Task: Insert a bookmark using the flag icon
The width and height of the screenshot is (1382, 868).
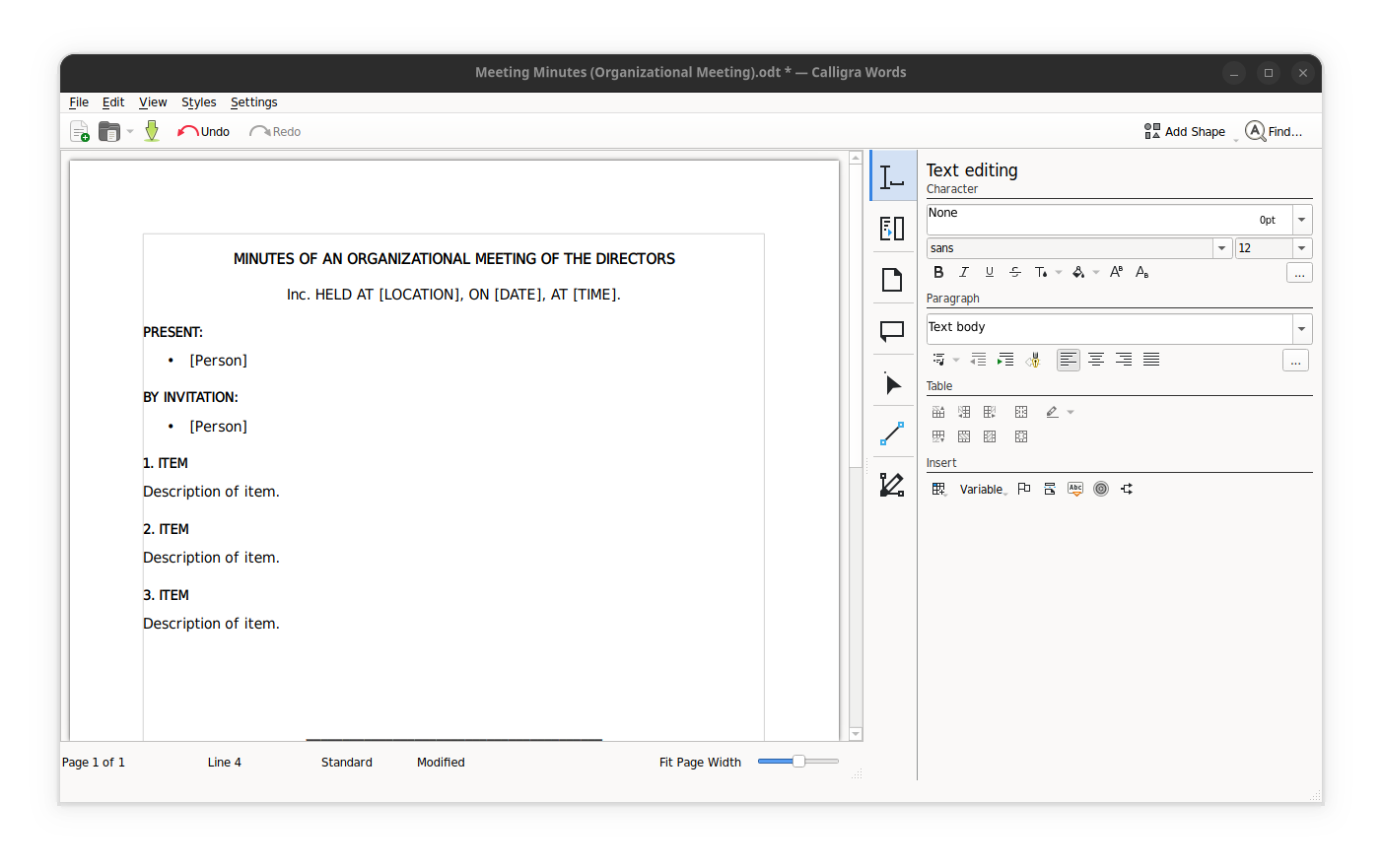Action: [x=1023, y=488]
